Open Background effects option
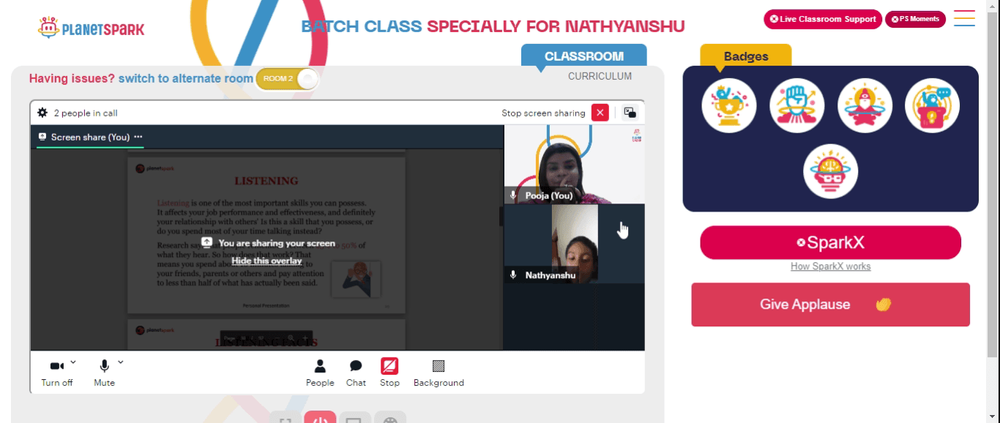This screenshot has width=1000, height=423. [439, 373]
